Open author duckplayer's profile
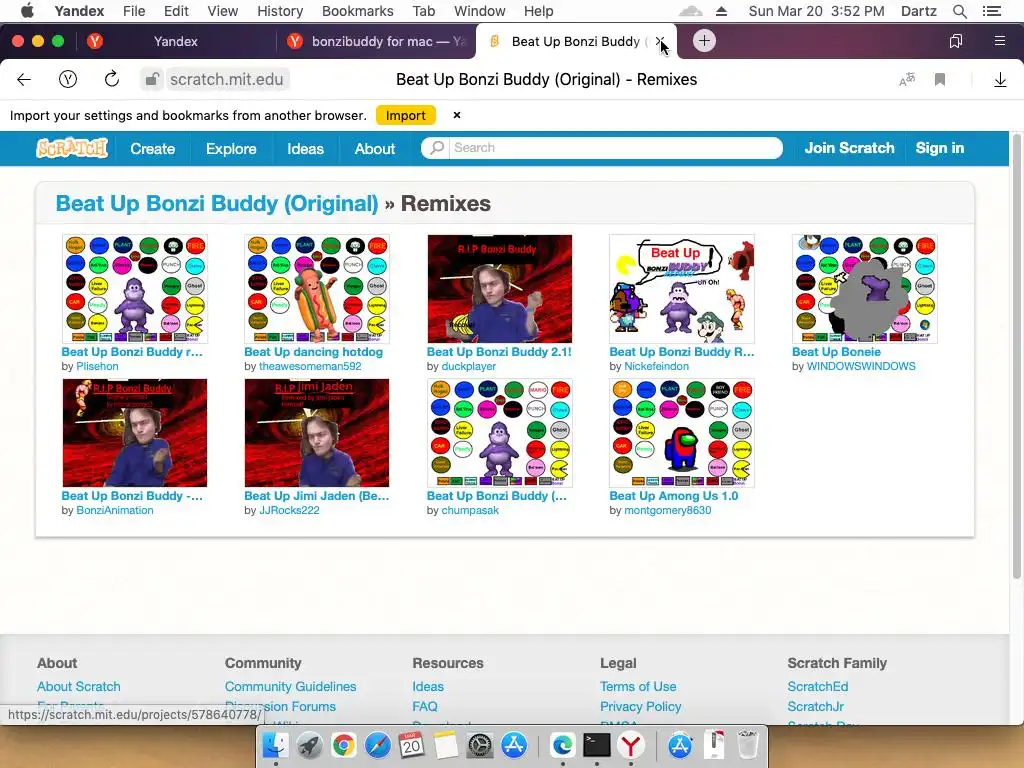This screenshot has height=768, width=1024. click(468, 366)
